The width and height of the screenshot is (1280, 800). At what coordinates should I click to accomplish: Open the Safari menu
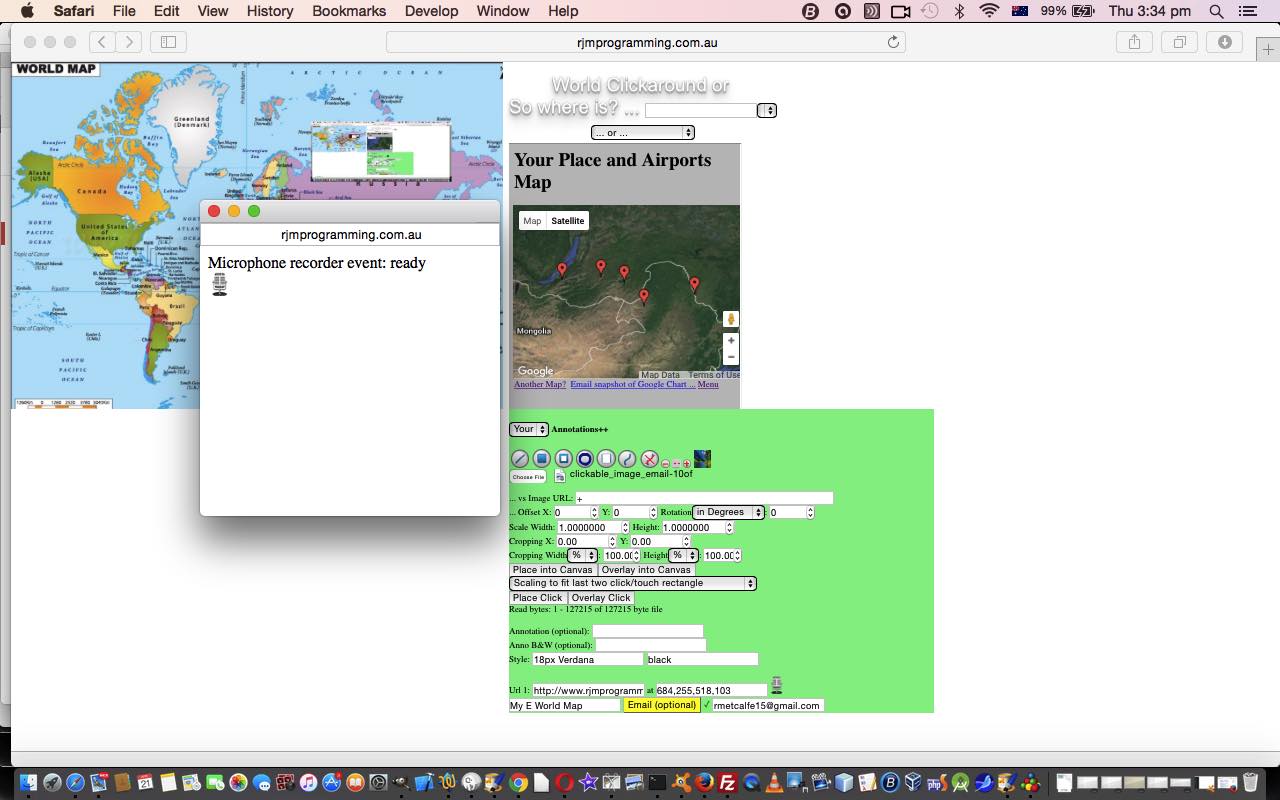(73, 11)
